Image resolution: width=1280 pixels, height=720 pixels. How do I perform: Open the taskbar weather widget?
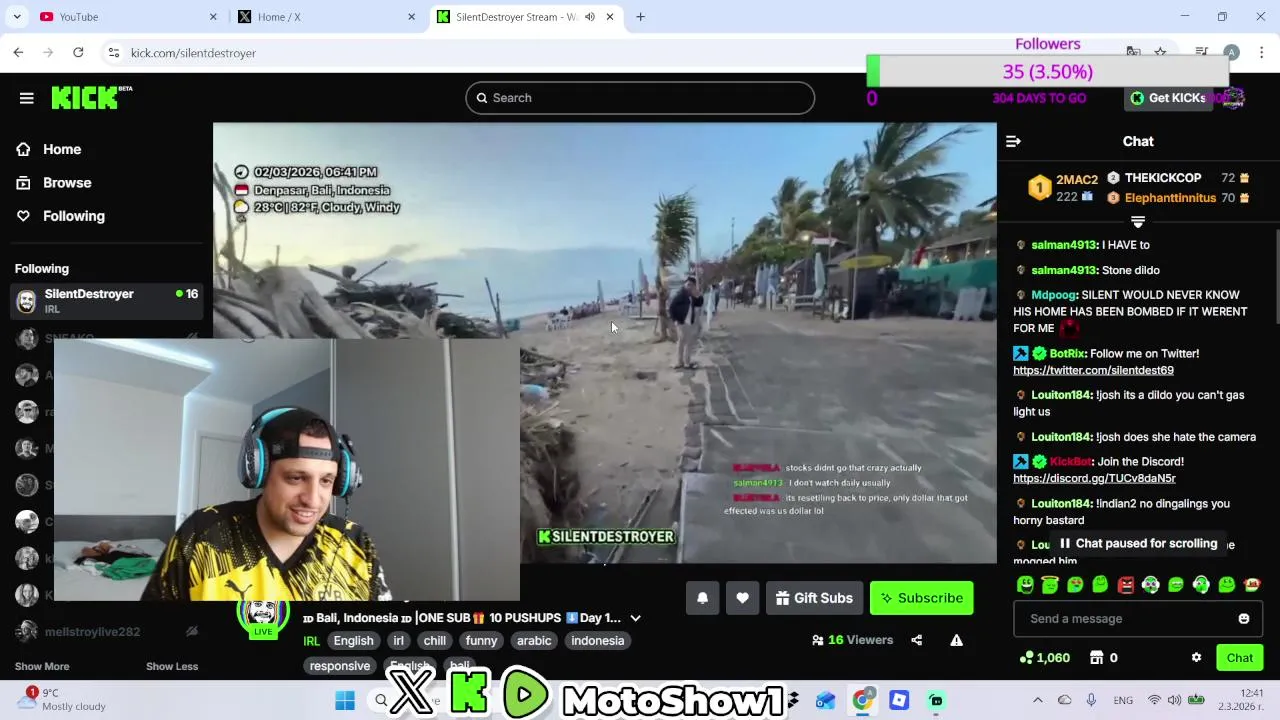point(62,700)
